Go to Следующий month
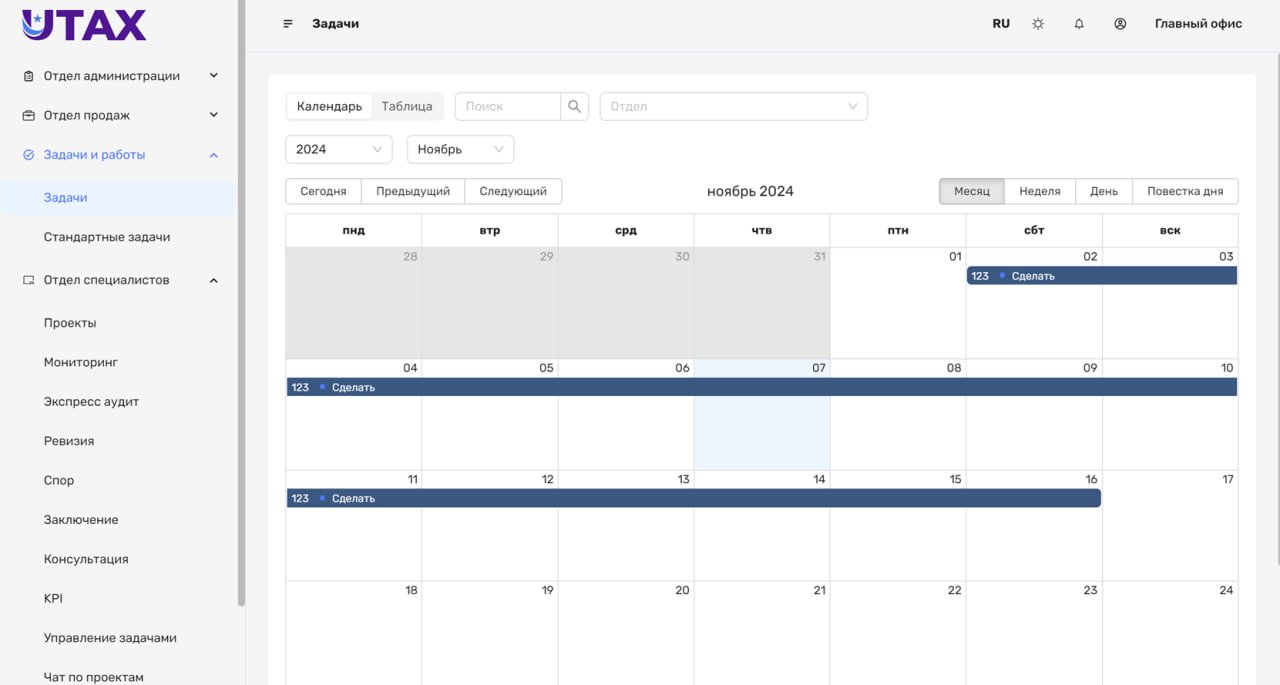This screenshot has height=685, width=1280. click(x=513, y=191)
